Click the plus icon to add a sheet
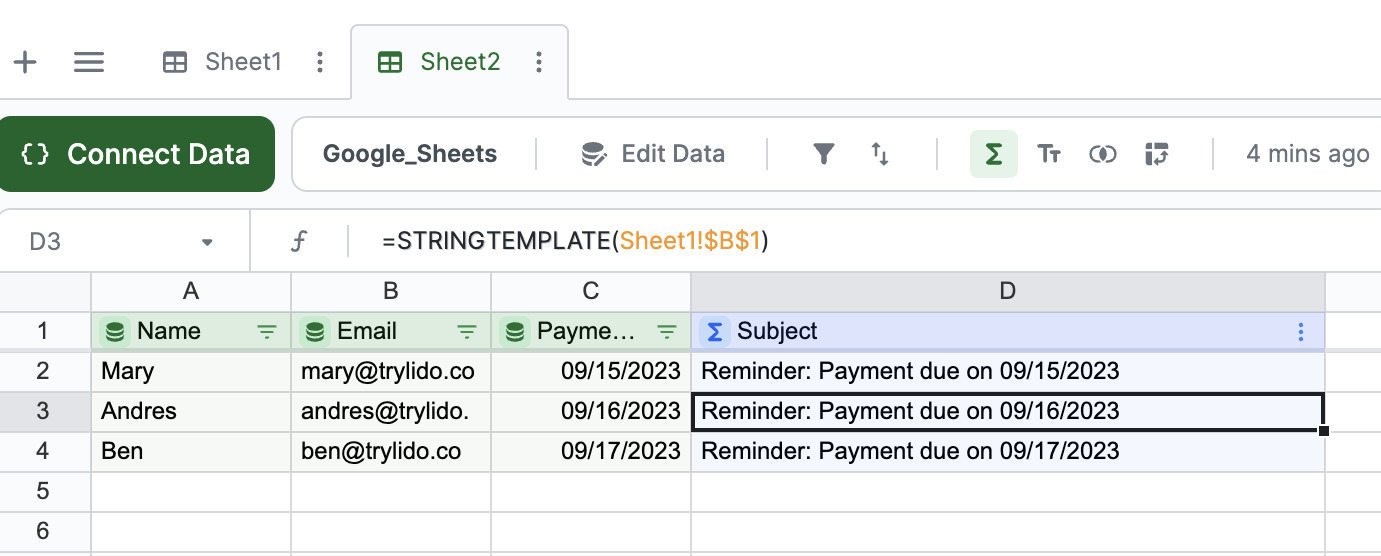The width and height of the screenshot is (1381, 556). click(24, 62)
